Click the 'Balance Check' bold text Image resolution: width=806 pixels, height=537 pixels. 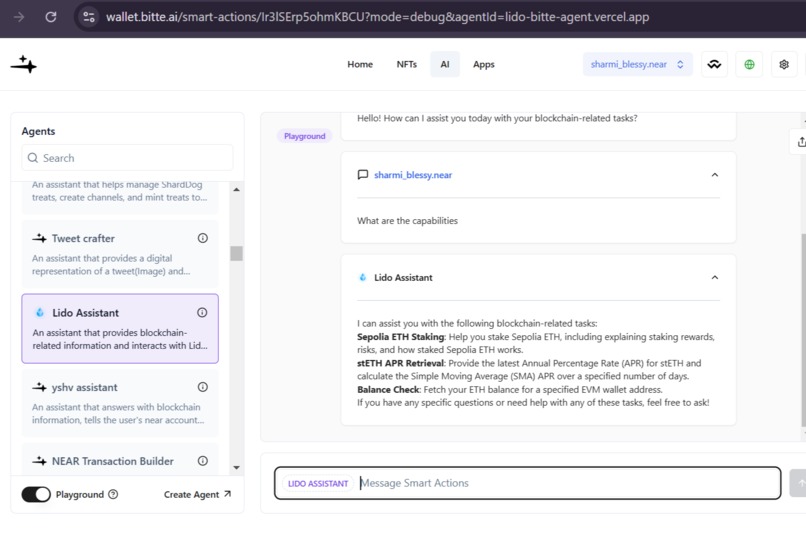tap(388, 390)
